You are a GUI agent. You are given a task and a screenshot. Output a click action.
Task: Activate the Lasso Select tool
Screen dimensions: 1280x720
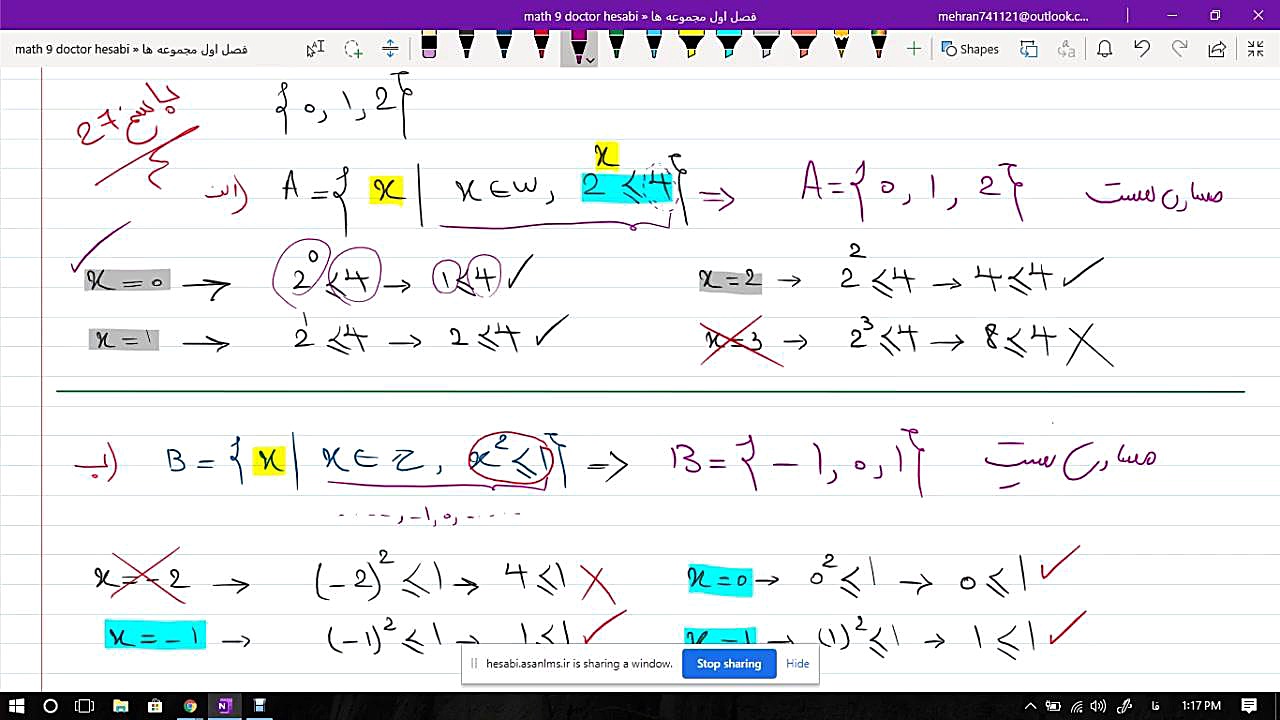(x=353, y=48)
